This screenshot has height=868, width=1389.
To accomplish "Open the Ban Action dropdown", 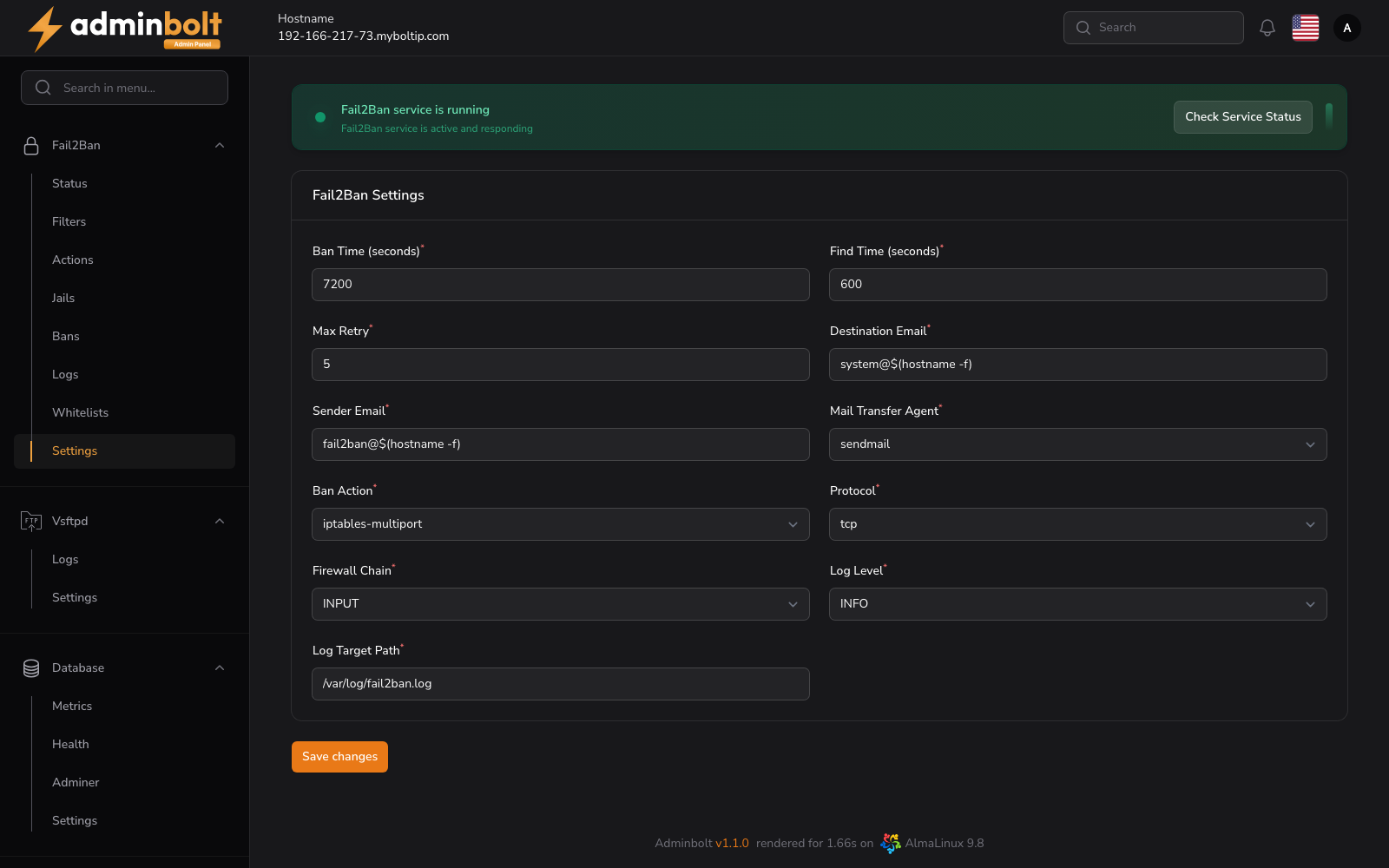I will (561, 524).
